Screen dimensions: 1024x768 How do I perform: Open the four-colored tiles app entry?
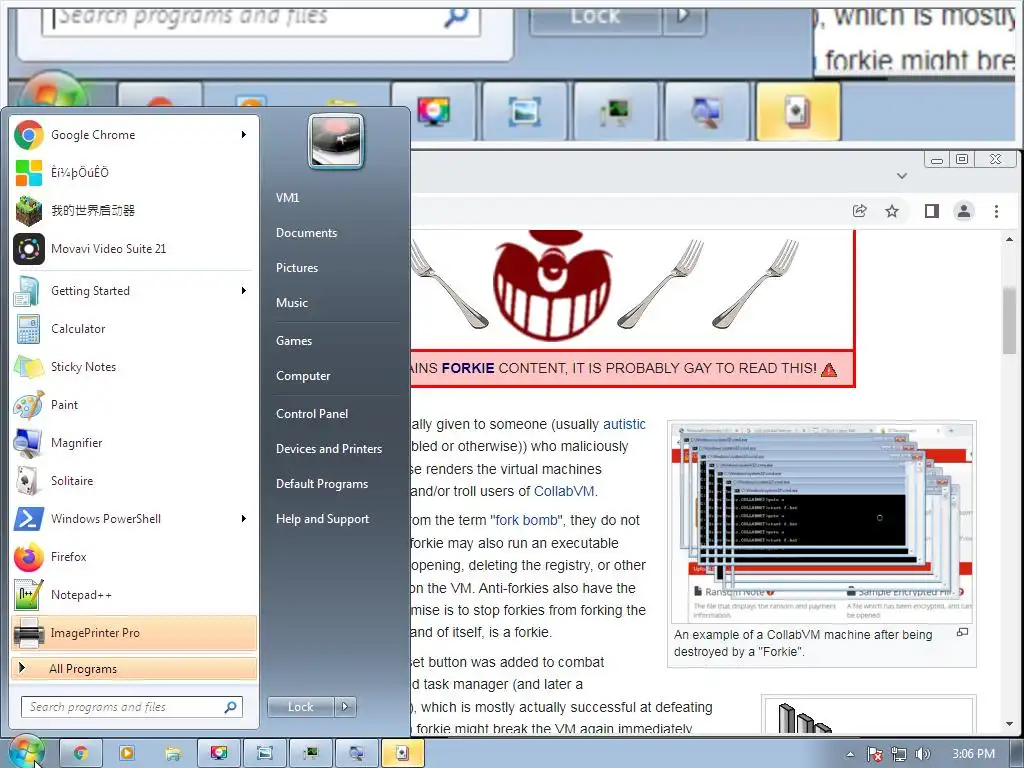(x=134, y=172)
